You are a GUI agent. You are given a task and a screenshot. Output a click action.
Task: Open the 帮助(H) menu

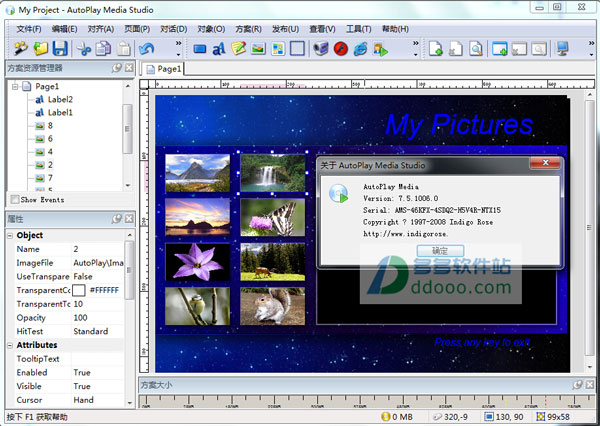[x=395, y=29]
